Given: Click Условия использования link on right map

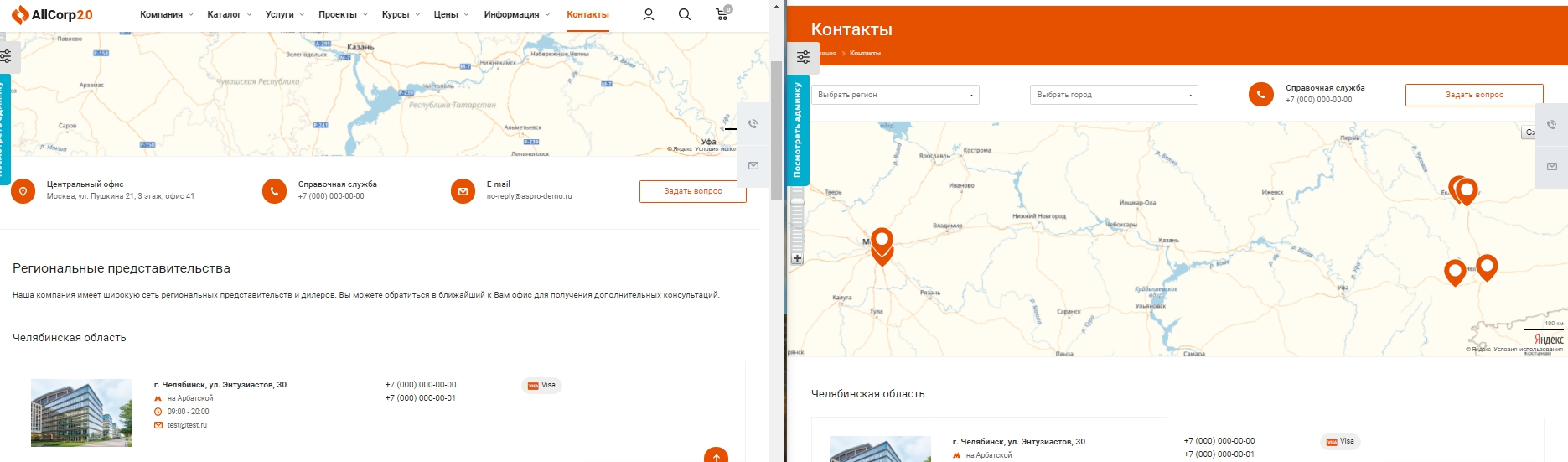Looking at the screenshot, I should point(1528,349).
